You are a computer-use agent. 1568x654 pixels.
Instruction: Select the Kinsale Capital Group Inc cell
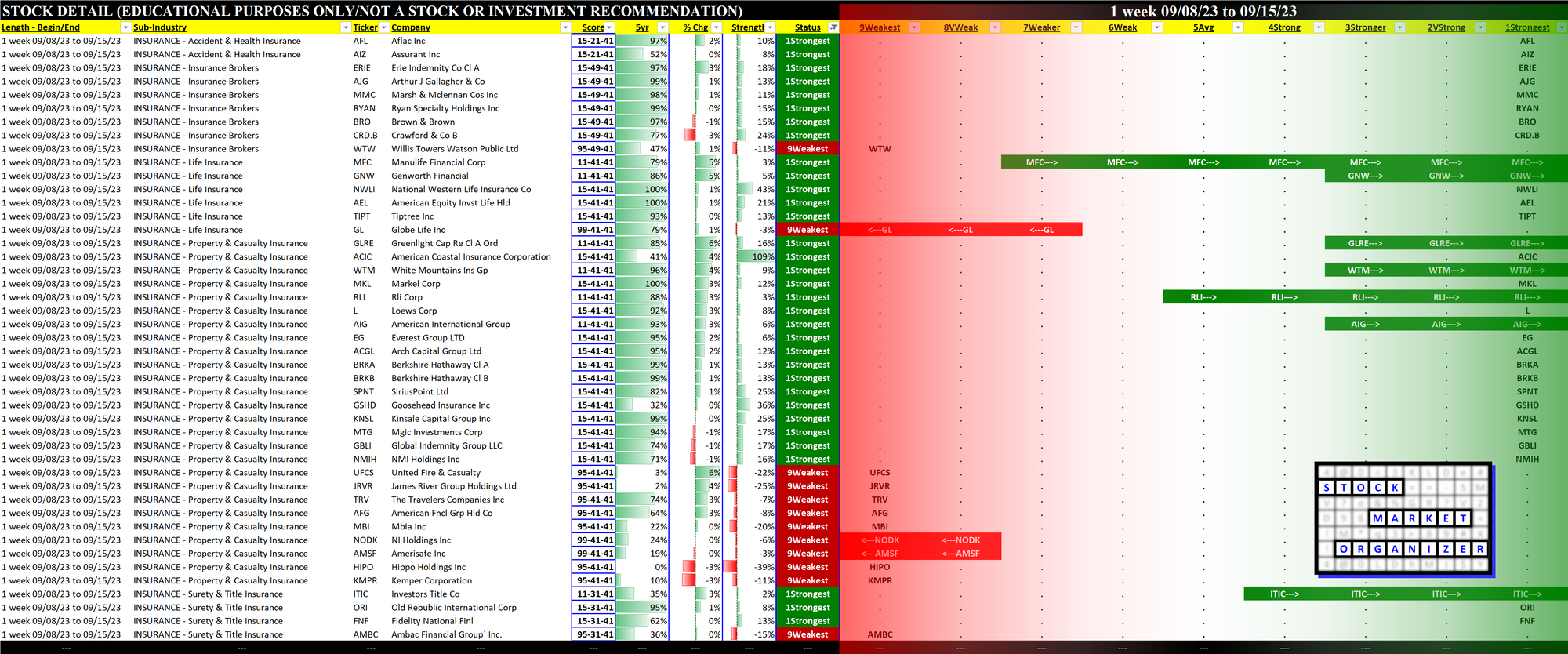(x=481, y=419)
